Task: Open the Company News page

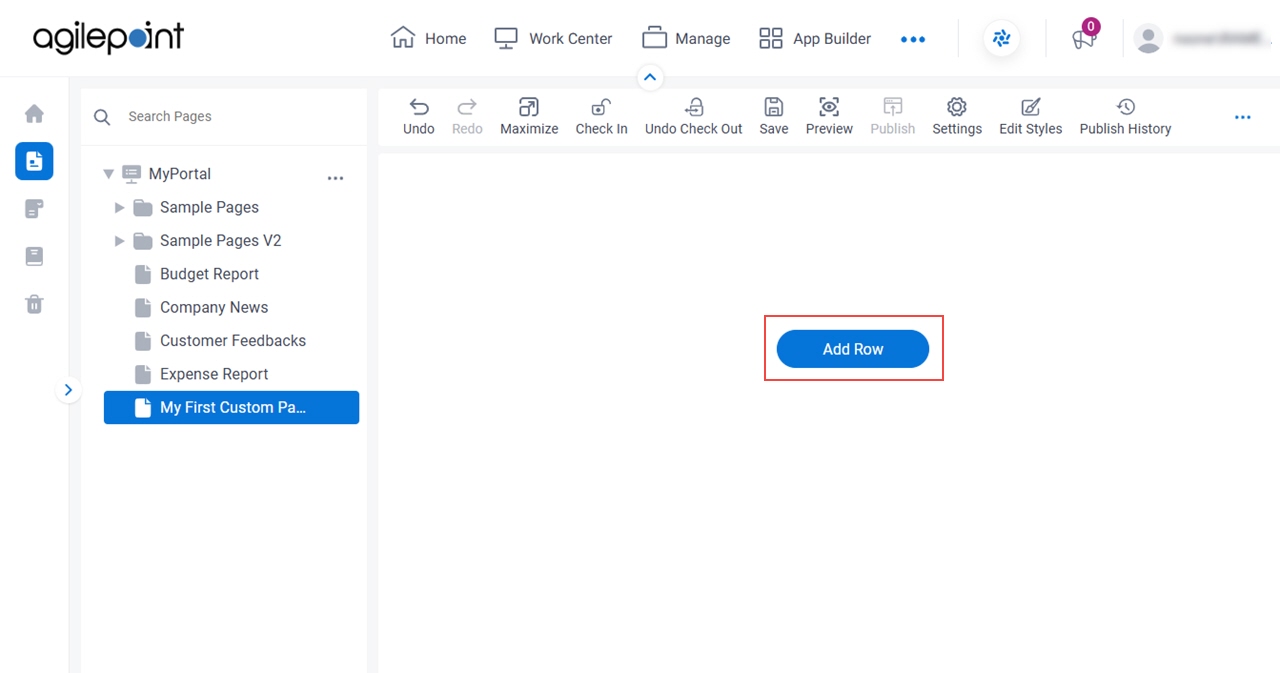Action: pyautogui.click(x=214, y=307)
